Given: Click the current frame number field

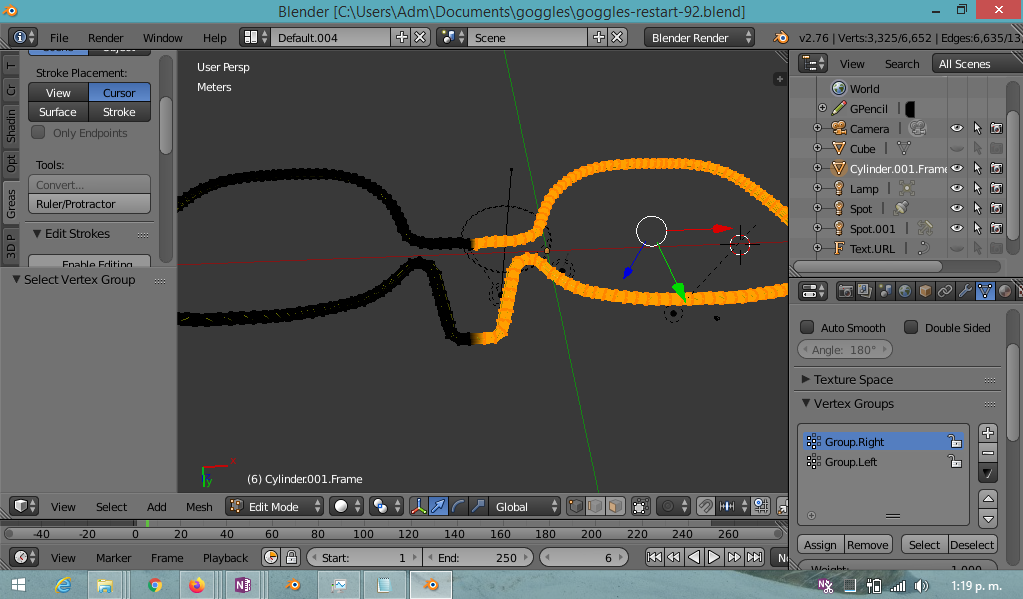Looking at the screenshot, I should coord(584,558).
